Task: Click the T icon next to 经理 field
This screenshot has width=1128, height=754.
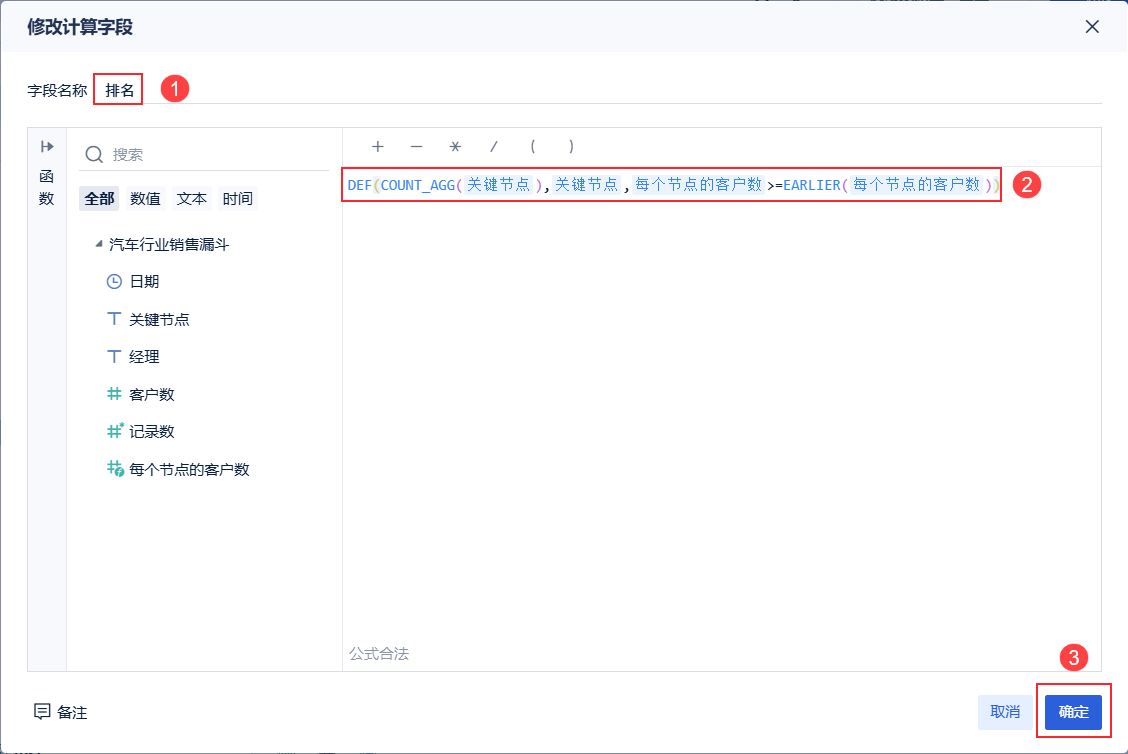Action: pyautogui.click(x=113, y=355)
